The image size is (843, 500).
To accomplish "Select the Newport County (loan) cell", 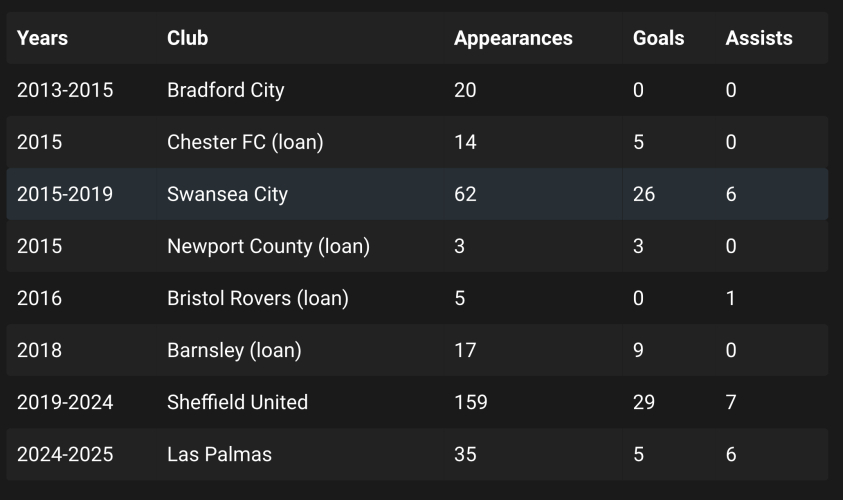I will (268, 246).
